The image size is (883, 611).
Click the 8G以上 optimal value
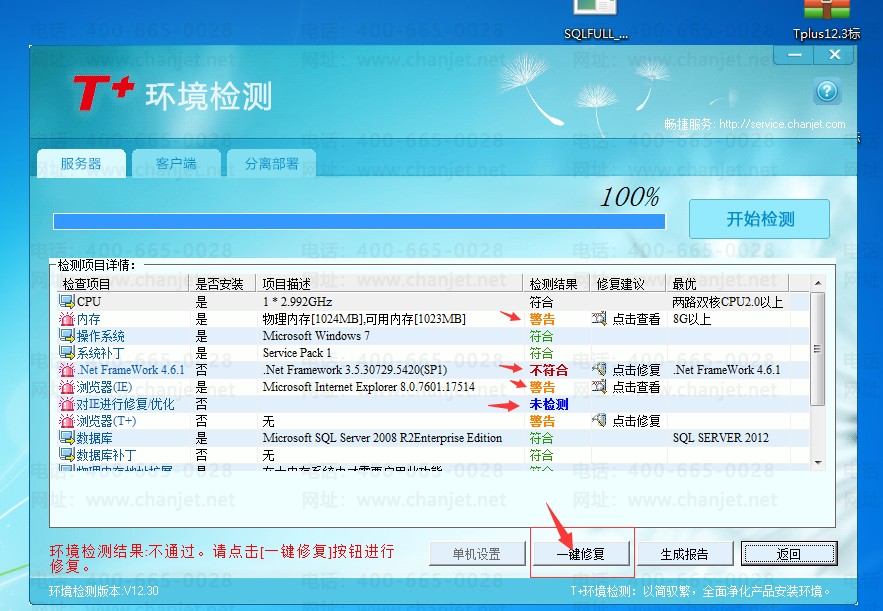point(692,319)
